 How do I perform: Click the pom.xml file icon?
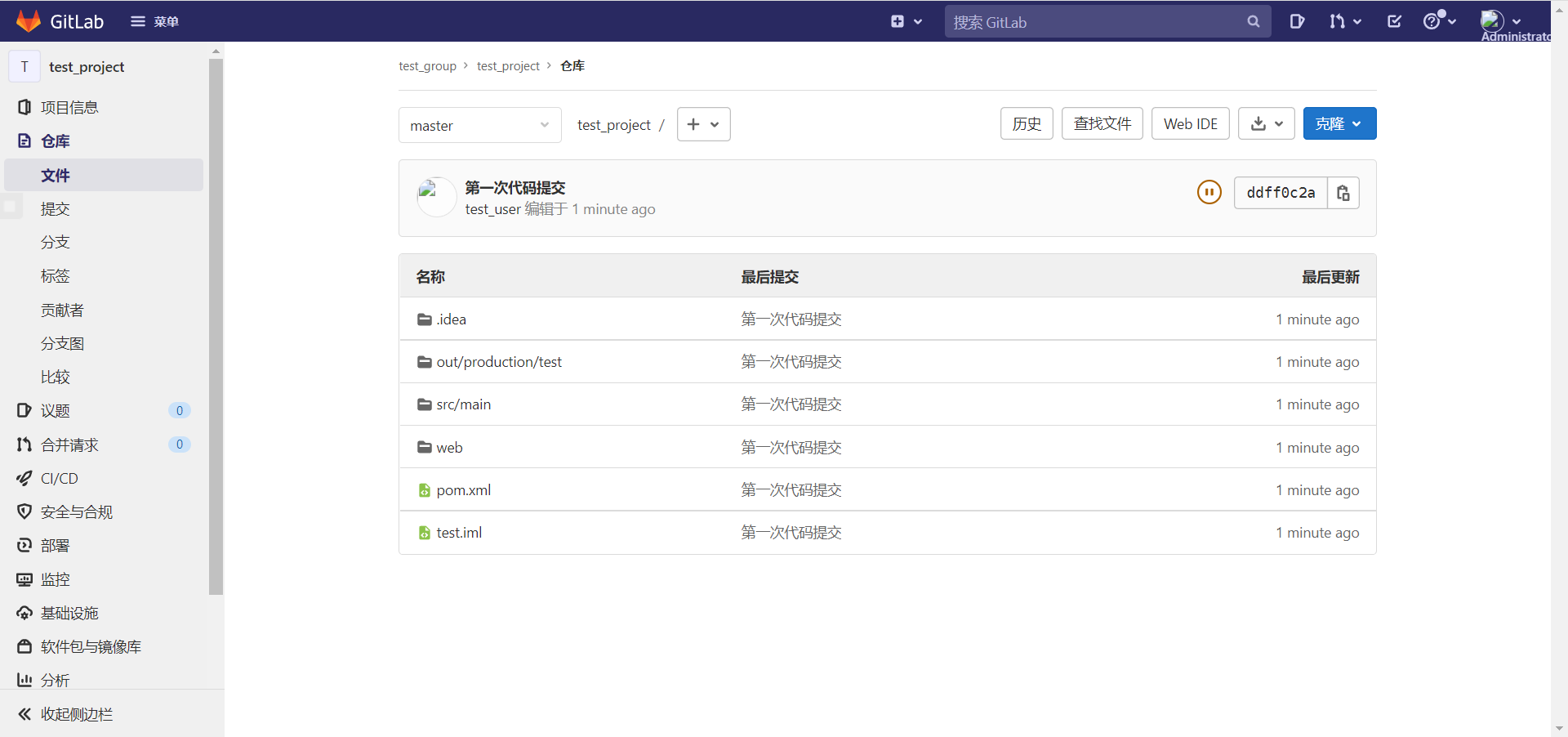[424, 490]
